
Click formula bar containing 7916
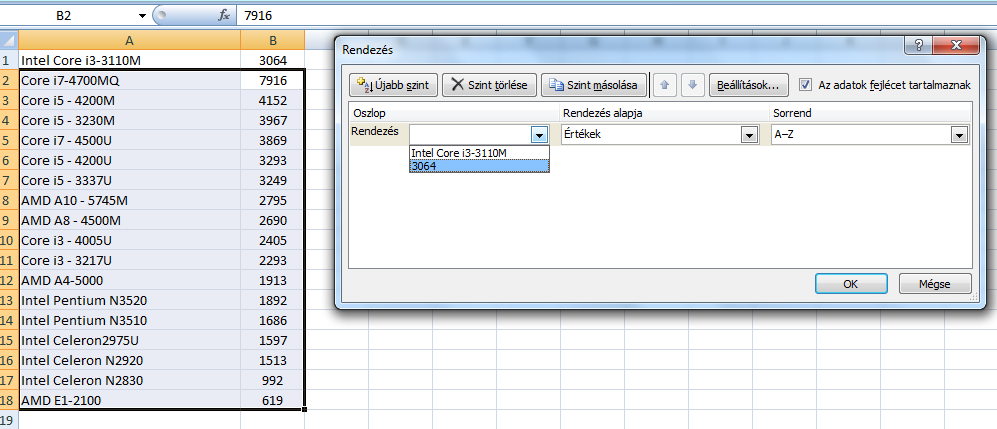coord(615,16)
